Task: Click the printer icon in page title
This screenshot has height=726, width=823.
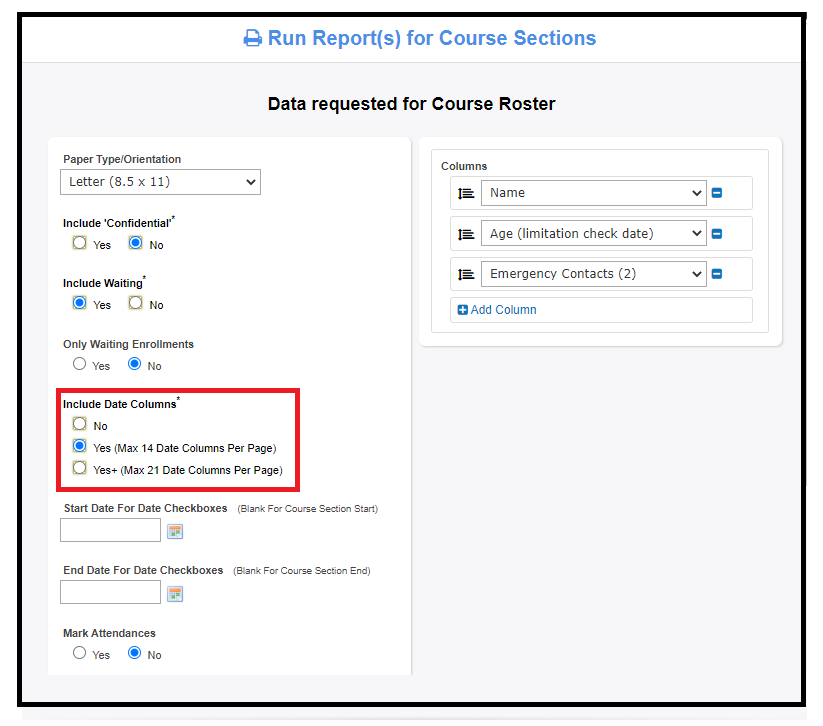Action: tap(252, 38)
